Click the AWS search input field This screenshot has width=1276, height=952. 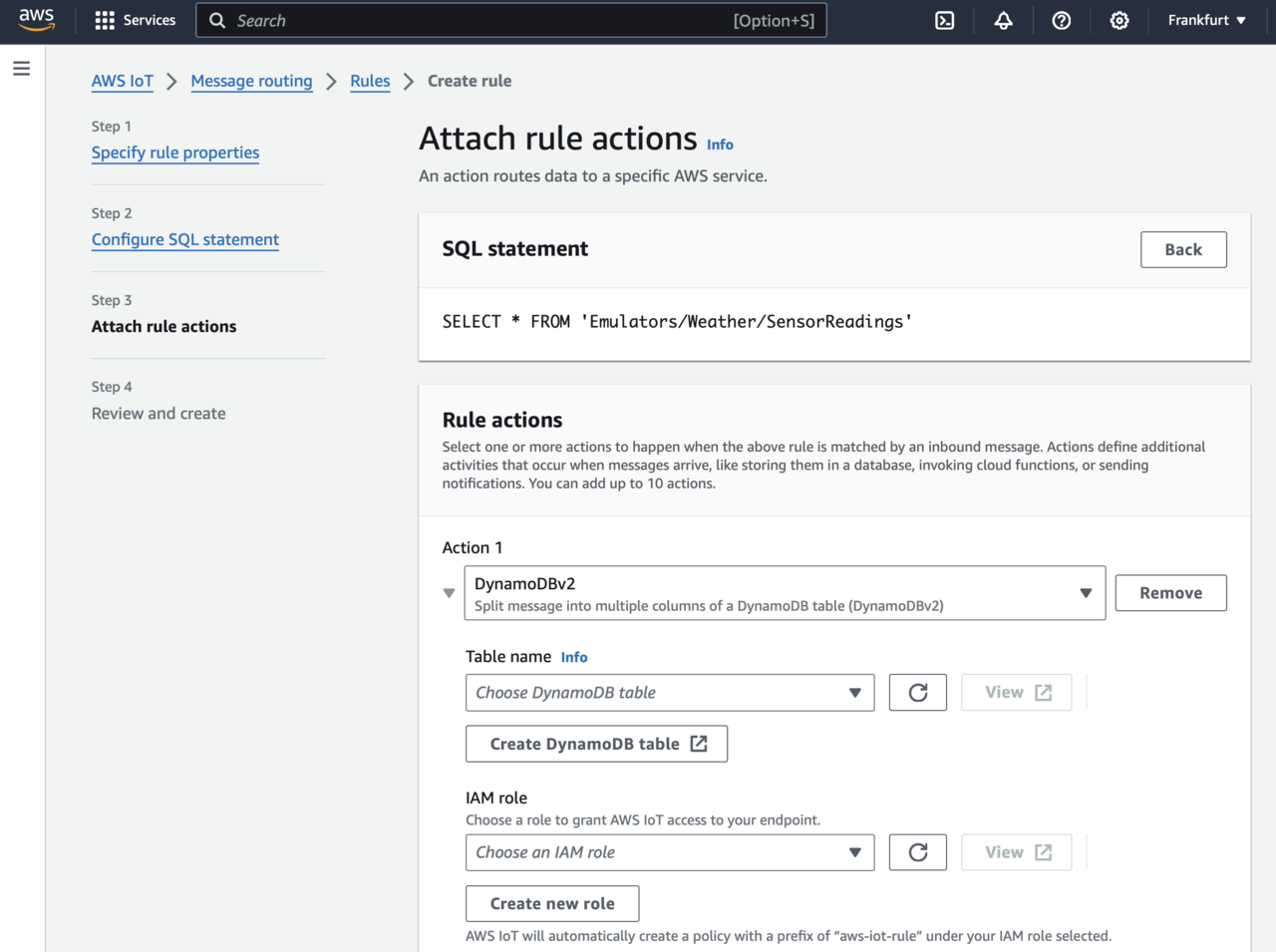[478, 20]
